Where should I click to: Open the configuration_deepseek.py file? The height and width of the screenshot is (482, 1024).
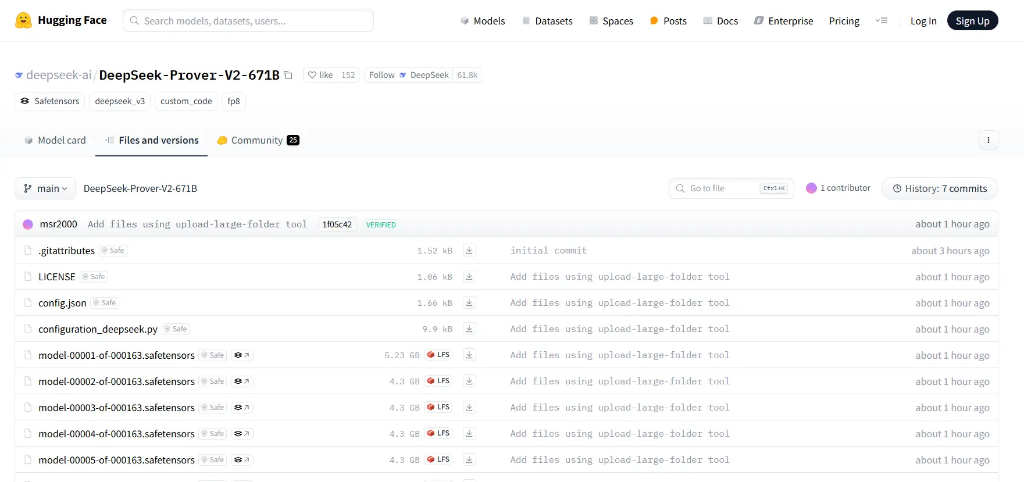(98, 329)
